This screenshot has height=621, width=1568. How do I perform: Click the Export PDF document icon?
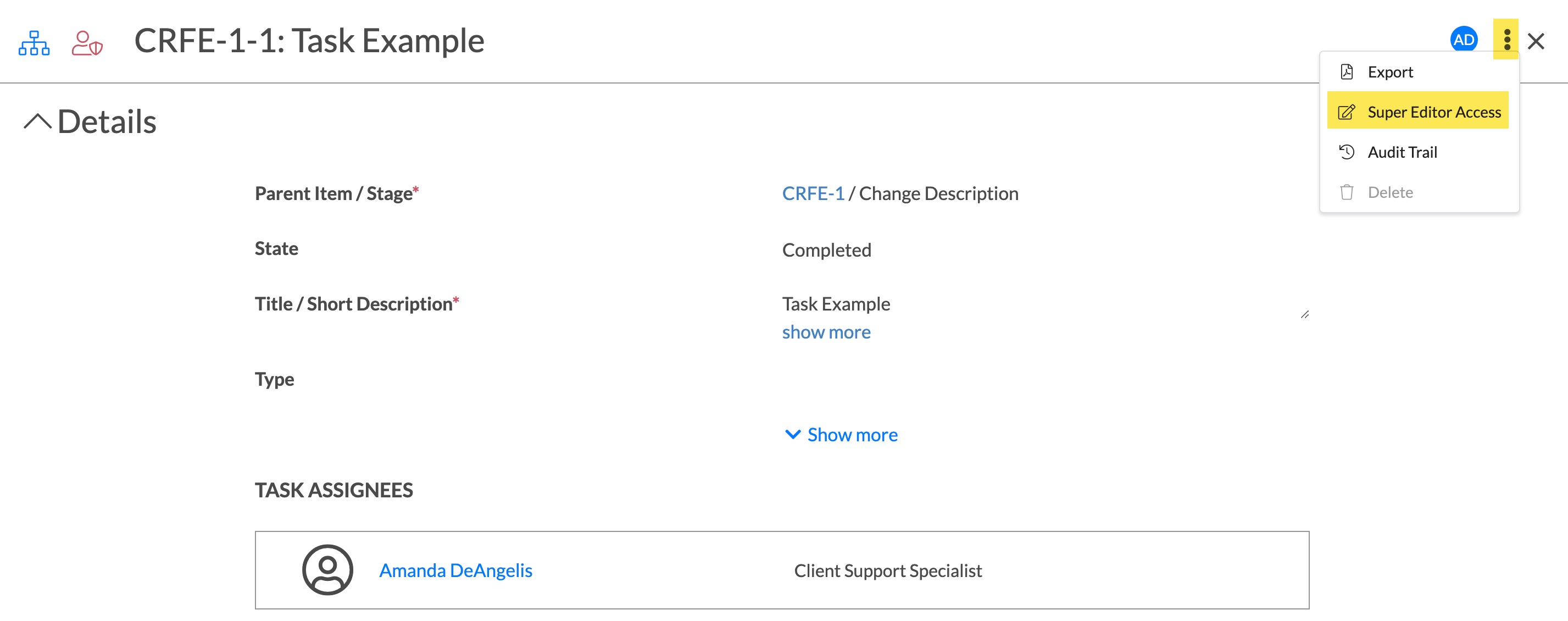click(x=1347, y=72)
